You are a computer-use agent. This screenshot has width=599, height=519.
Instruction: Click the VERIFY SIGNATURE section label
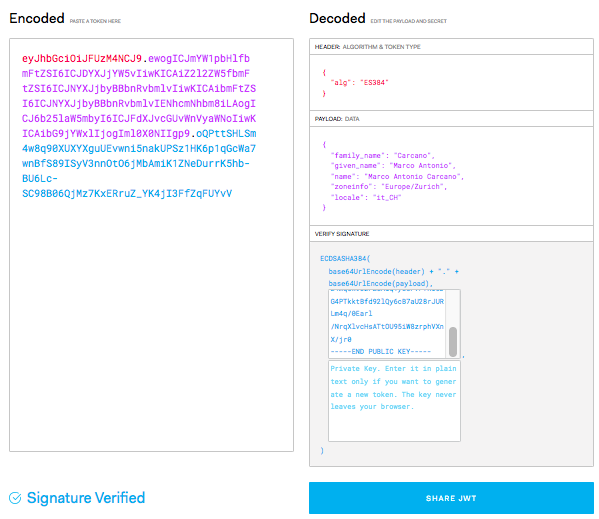pos(342,234)
